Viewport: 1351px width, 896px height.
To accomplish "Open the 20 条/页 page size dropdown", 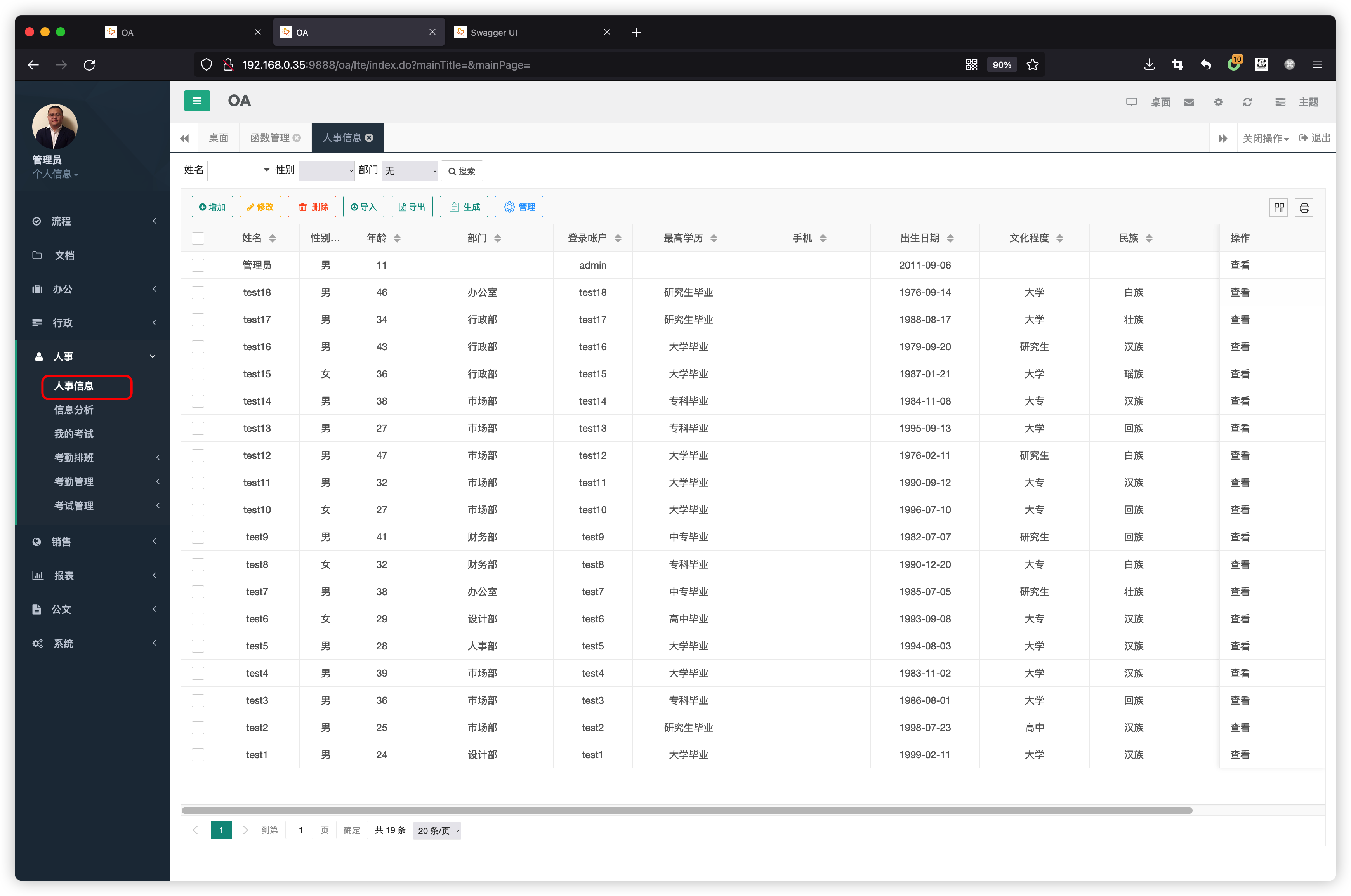I will [x=437, y=830].
